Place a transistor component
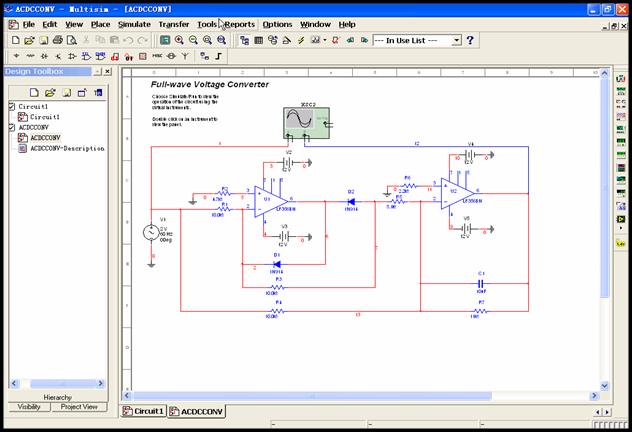Viewport: 632px width, 432px height. click(58, 56)
